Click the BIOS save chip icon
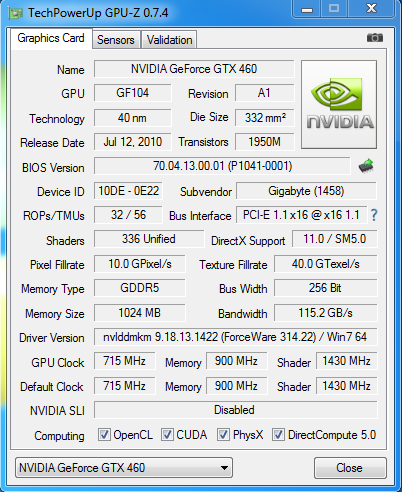 366,166
